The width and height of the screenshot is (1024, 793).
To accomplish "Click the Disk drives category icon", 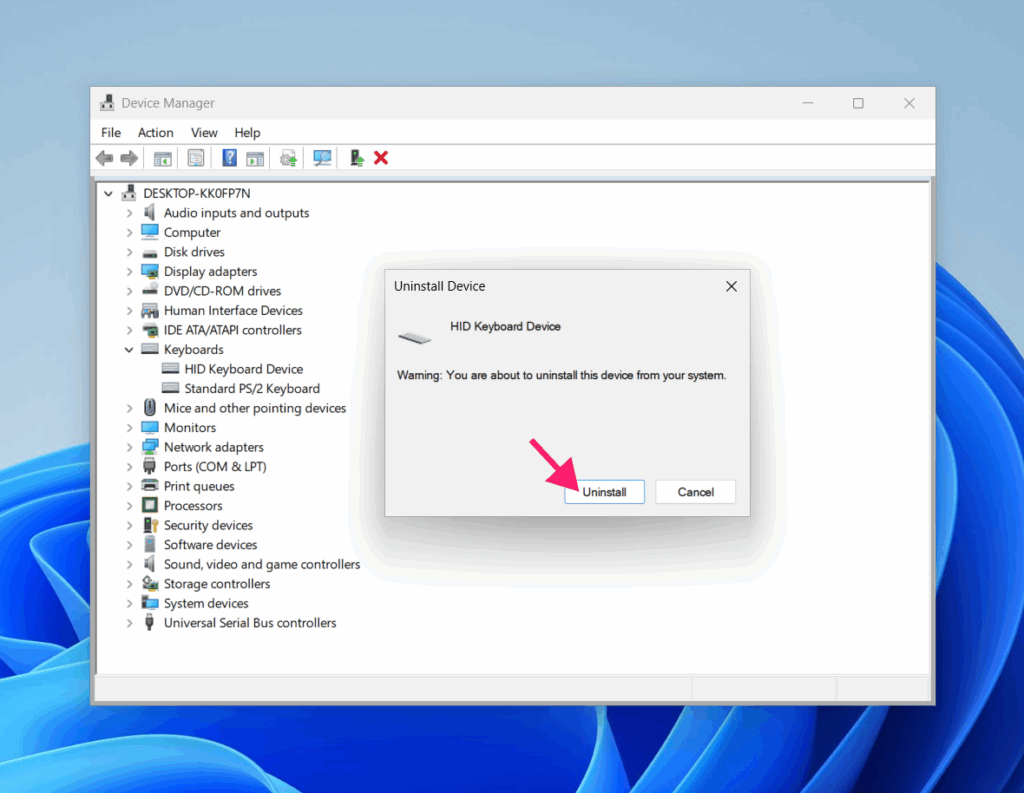I will click(x=150, y=253).
